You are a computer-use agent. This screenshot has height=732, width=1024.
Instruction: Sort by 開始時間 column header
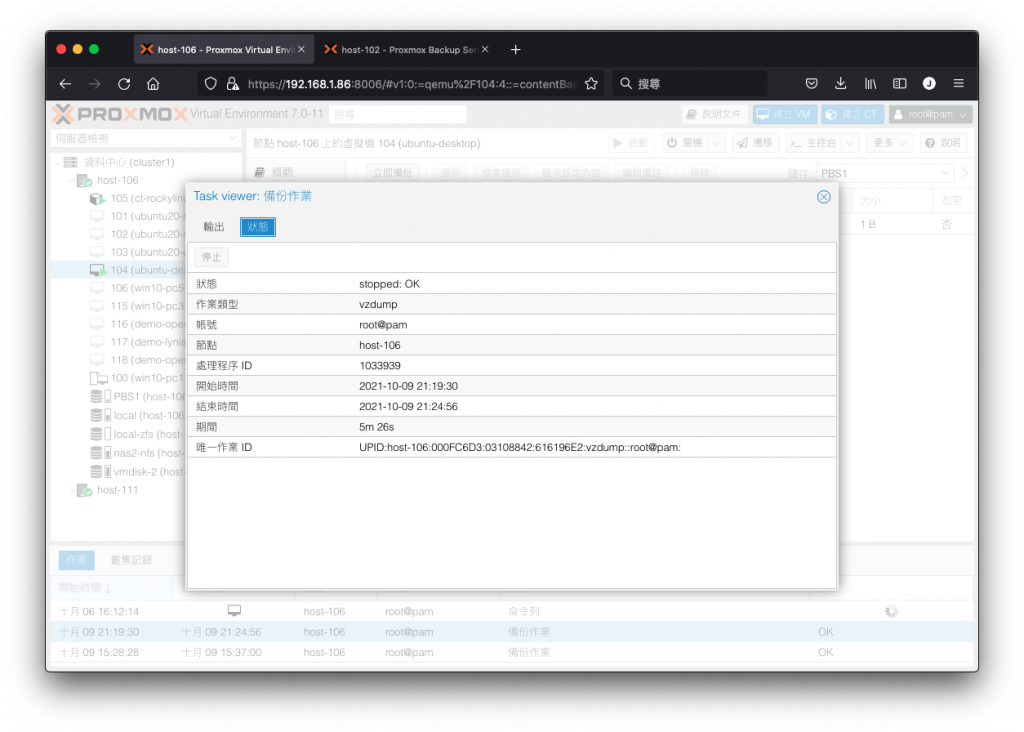[111, 588]
